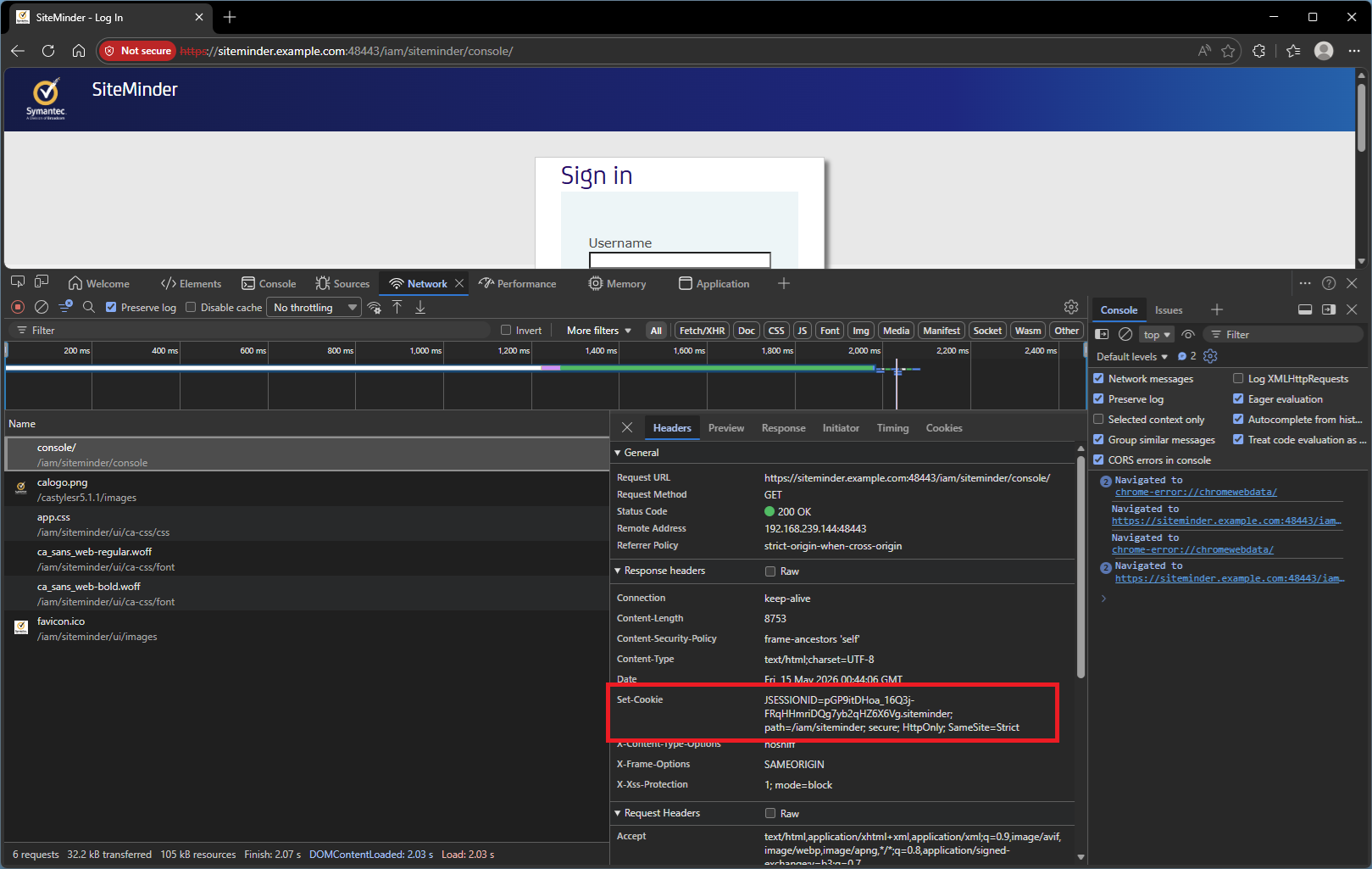The width and height of the screenshot is (1372, 869).
Task: Switch to the Sources panel
Action: pyautogui.click(x=342, y=284)
